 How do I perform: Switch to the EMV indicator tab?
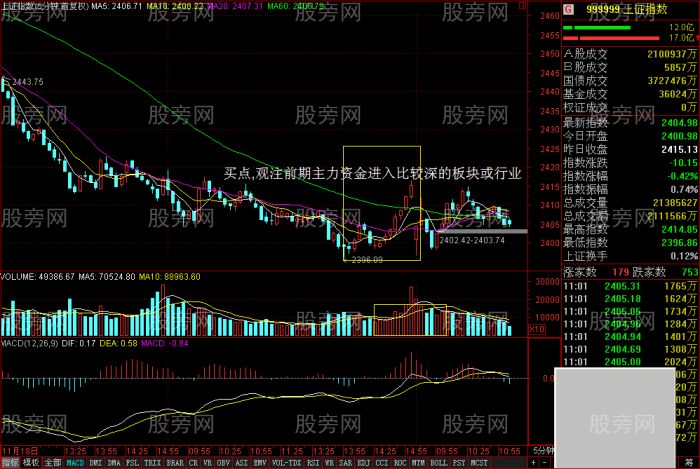[x=259, y=463]
